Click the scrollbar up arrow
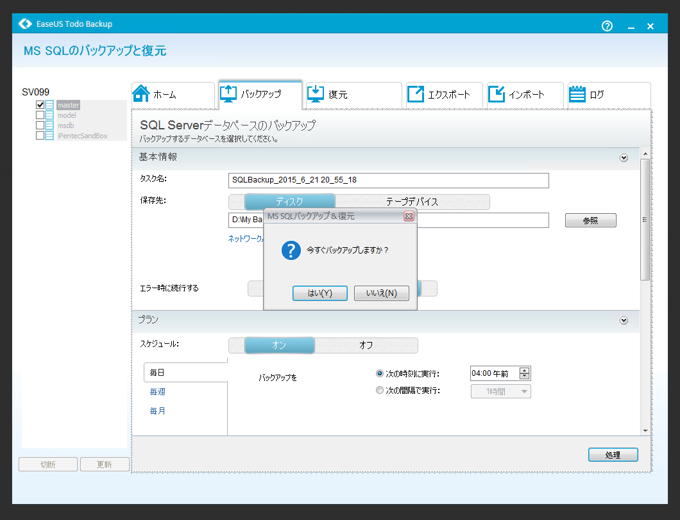Viewport: 680px width, 520px height. [645, 154]
